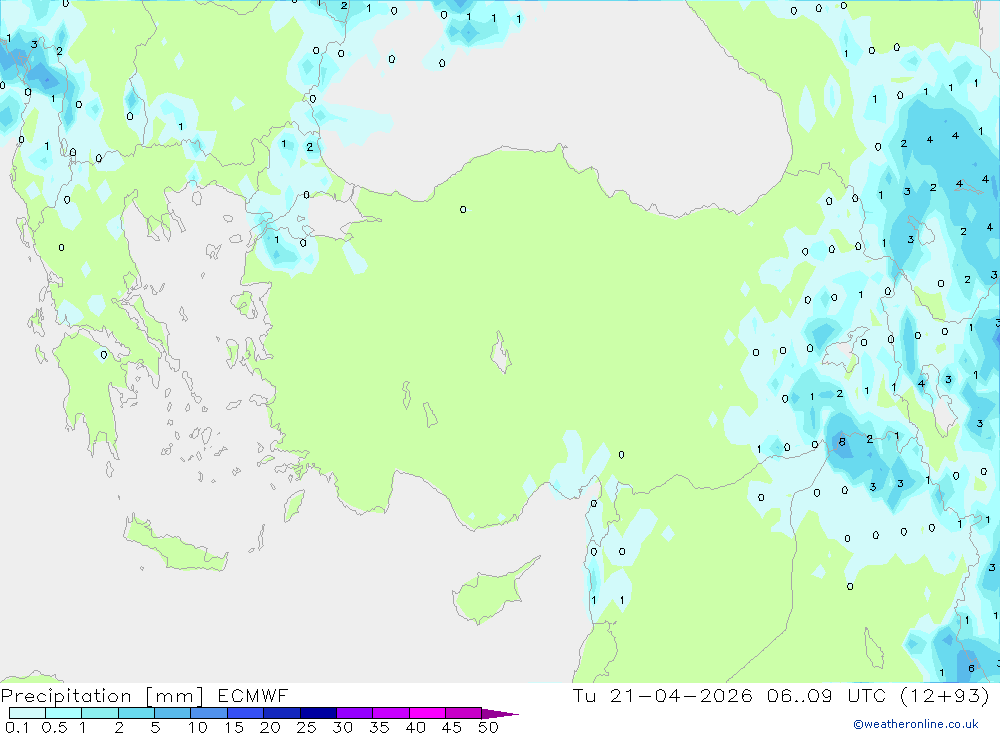This screenshot has width=1000, height=733.
Task: Click the island of Cyprus
Action: pos(491,593)
